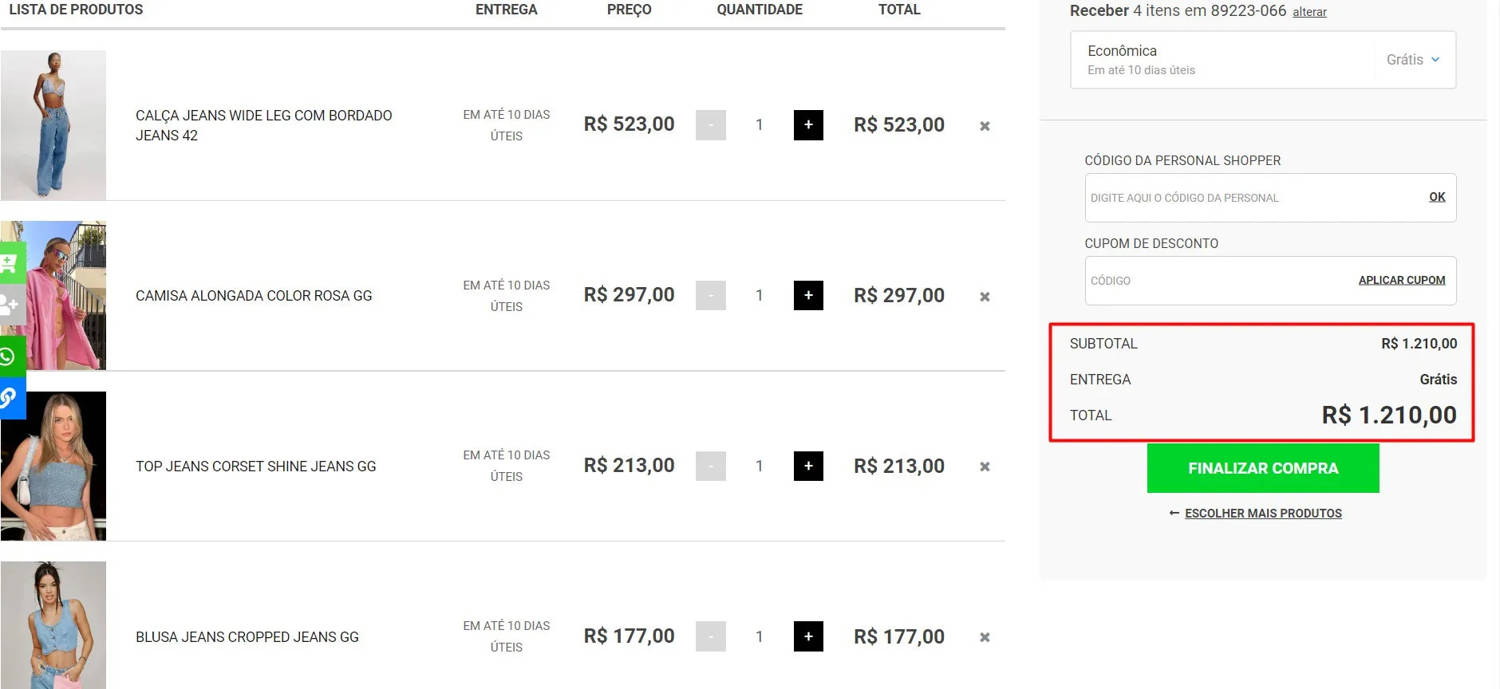Open the WhatsApp share icon
The width and height of the screenshot is (1500, 689).
tap(11, 357)
